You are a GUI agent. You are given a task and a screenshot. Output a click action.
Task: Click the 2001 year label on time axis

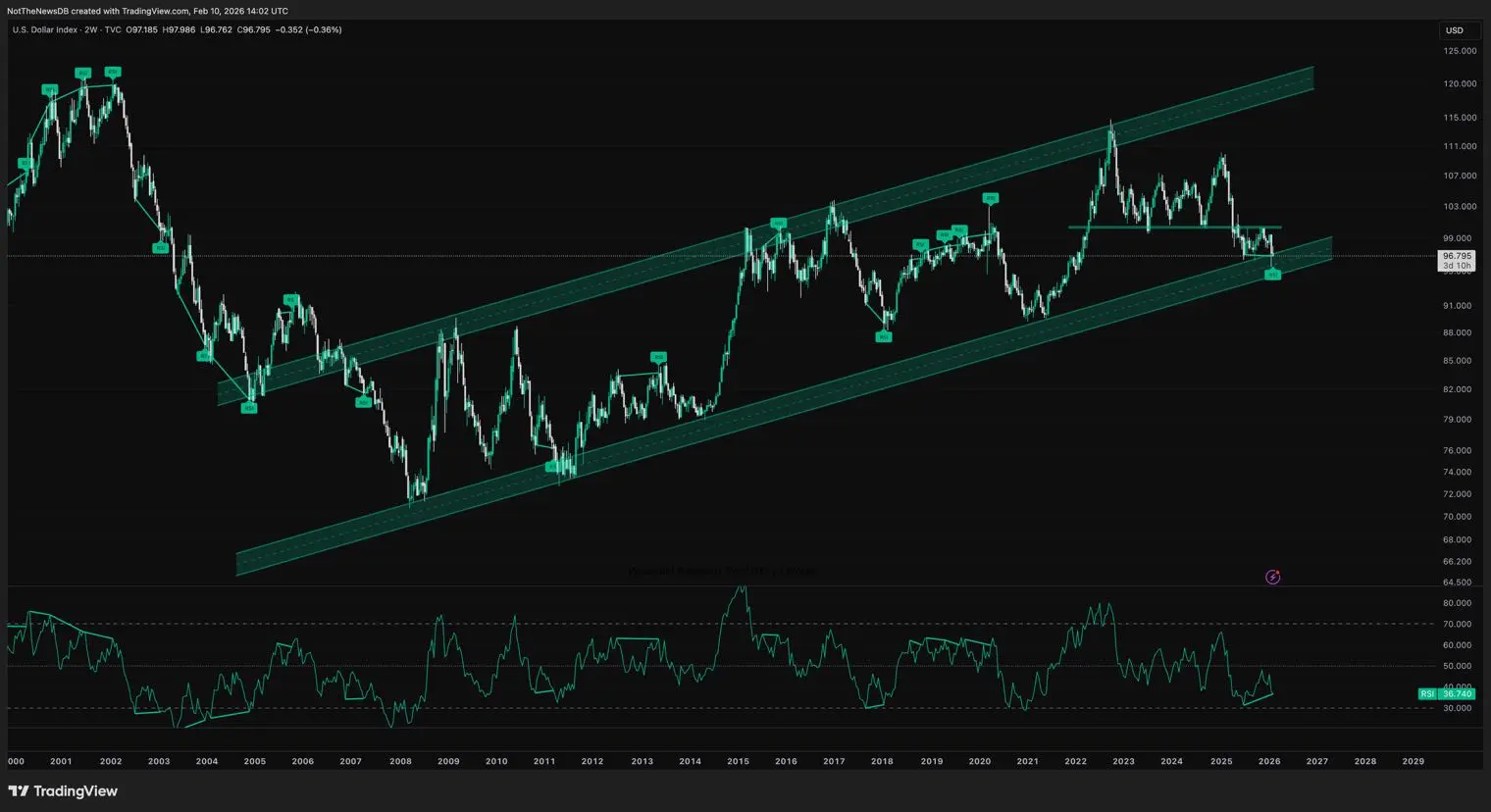pyautogui.click(x=61, y=761)
